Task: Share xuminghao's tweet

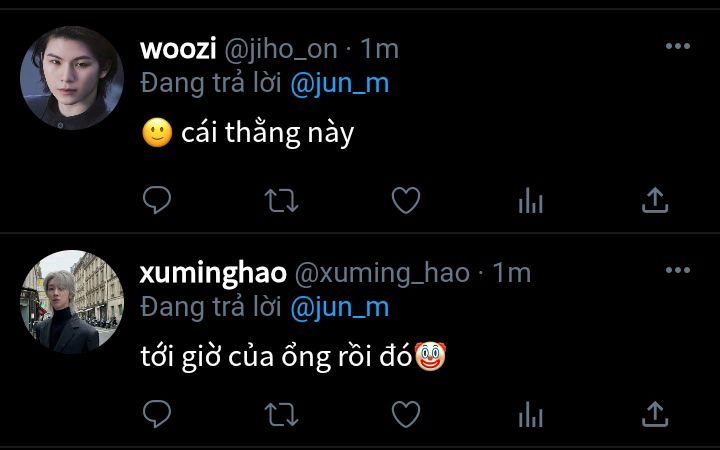Action: click(655, 414)
